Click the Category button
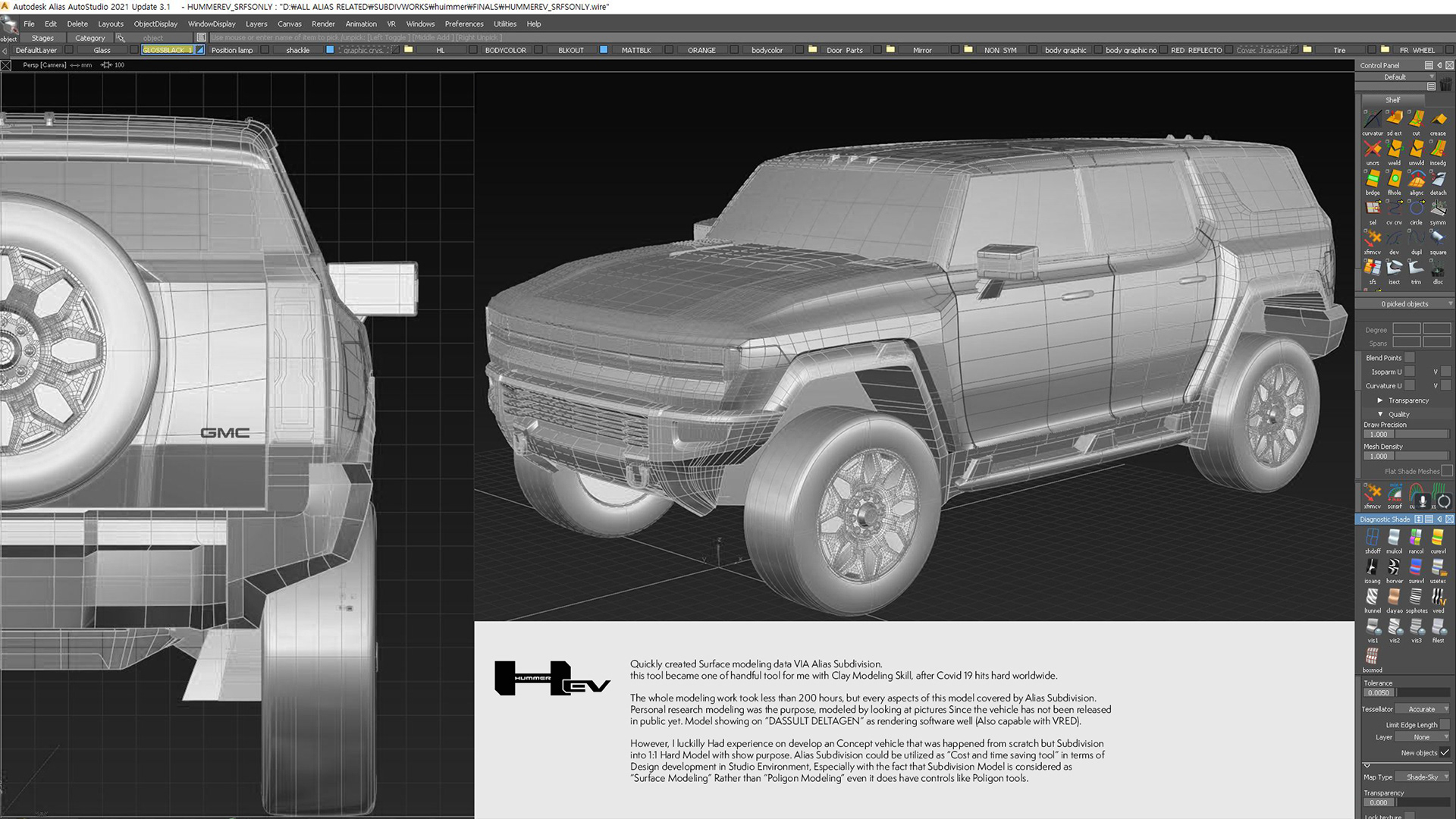The image size is (1456, 819). [89, 38]
